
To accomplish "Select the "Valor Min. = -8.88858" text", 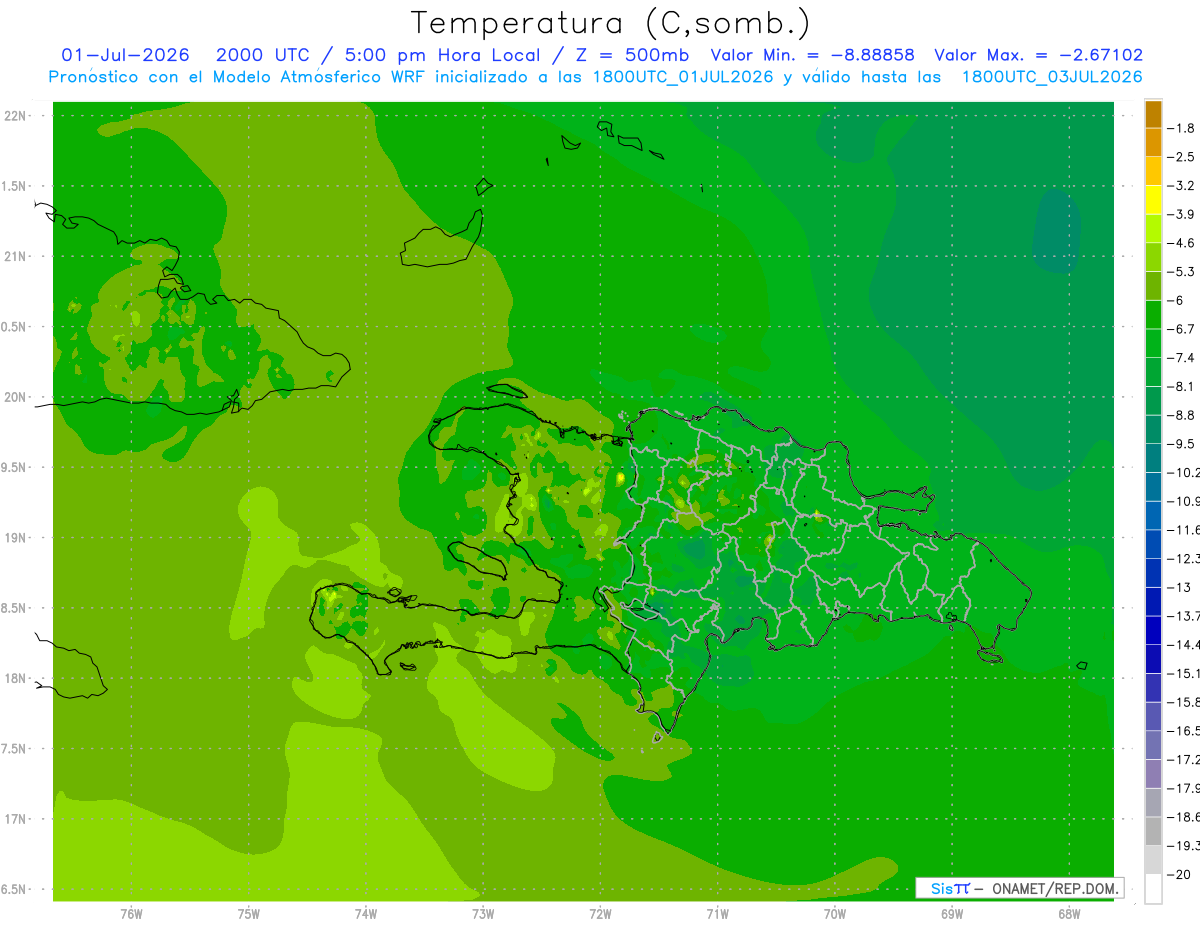I will (x=814, y=55).
